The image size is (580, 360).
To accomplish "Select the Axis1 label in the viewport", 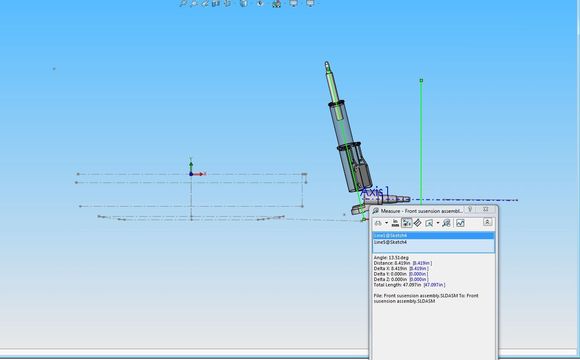I will (x=375, y=192).
